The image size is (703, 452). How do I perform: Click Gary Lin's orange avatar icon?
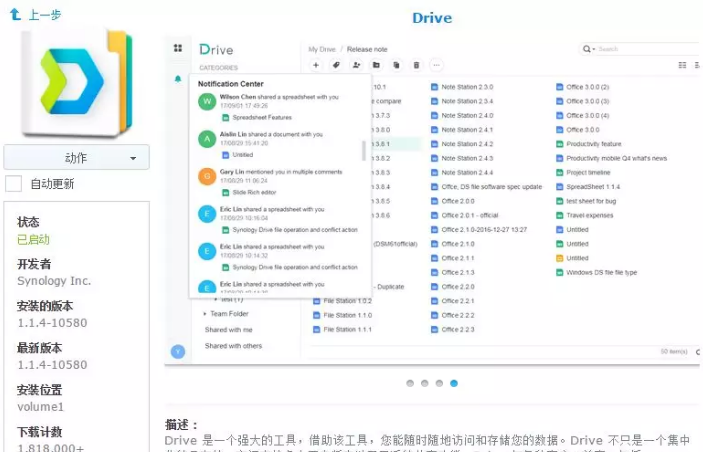(207, 176)
